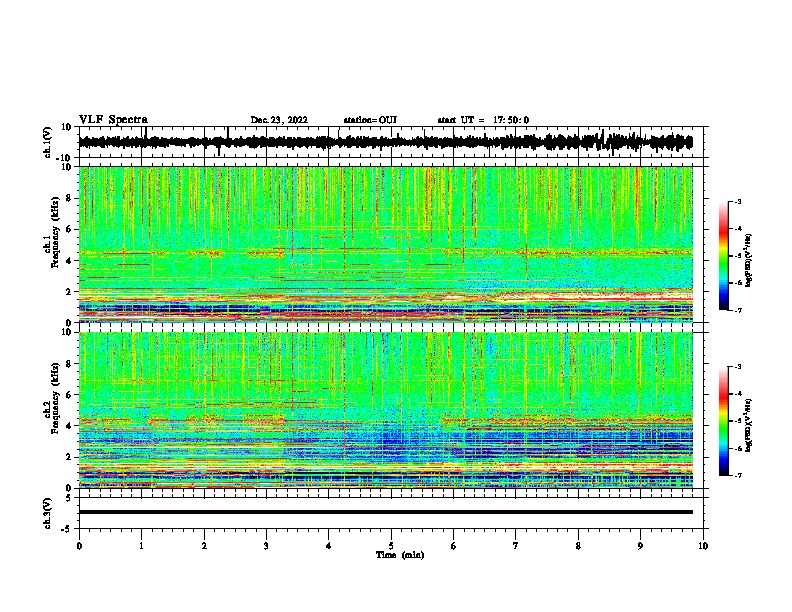
Task: Click the "3" minute tick label
Action: [266, 546]
